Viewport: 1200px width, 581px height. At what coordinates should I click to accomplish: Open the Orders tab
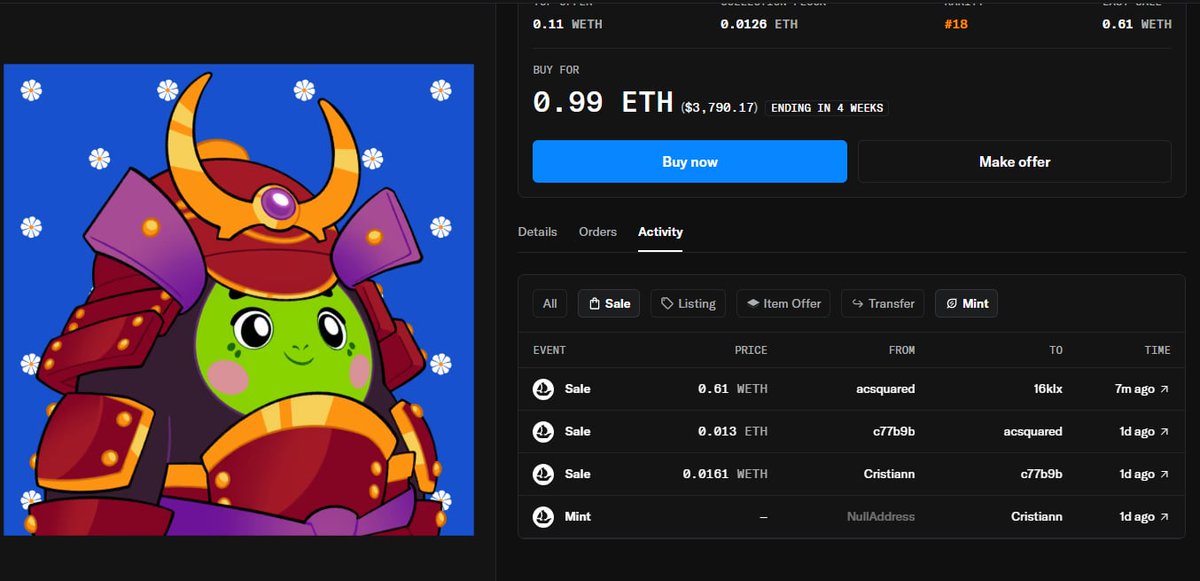coord(597,231)
